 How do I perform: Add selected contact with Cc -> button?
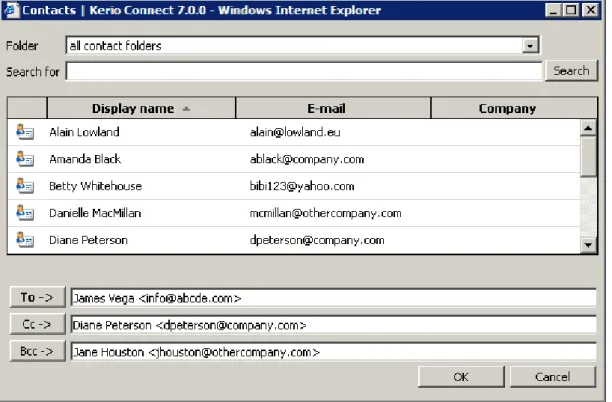pyautogui.click(x=37, y=324)
